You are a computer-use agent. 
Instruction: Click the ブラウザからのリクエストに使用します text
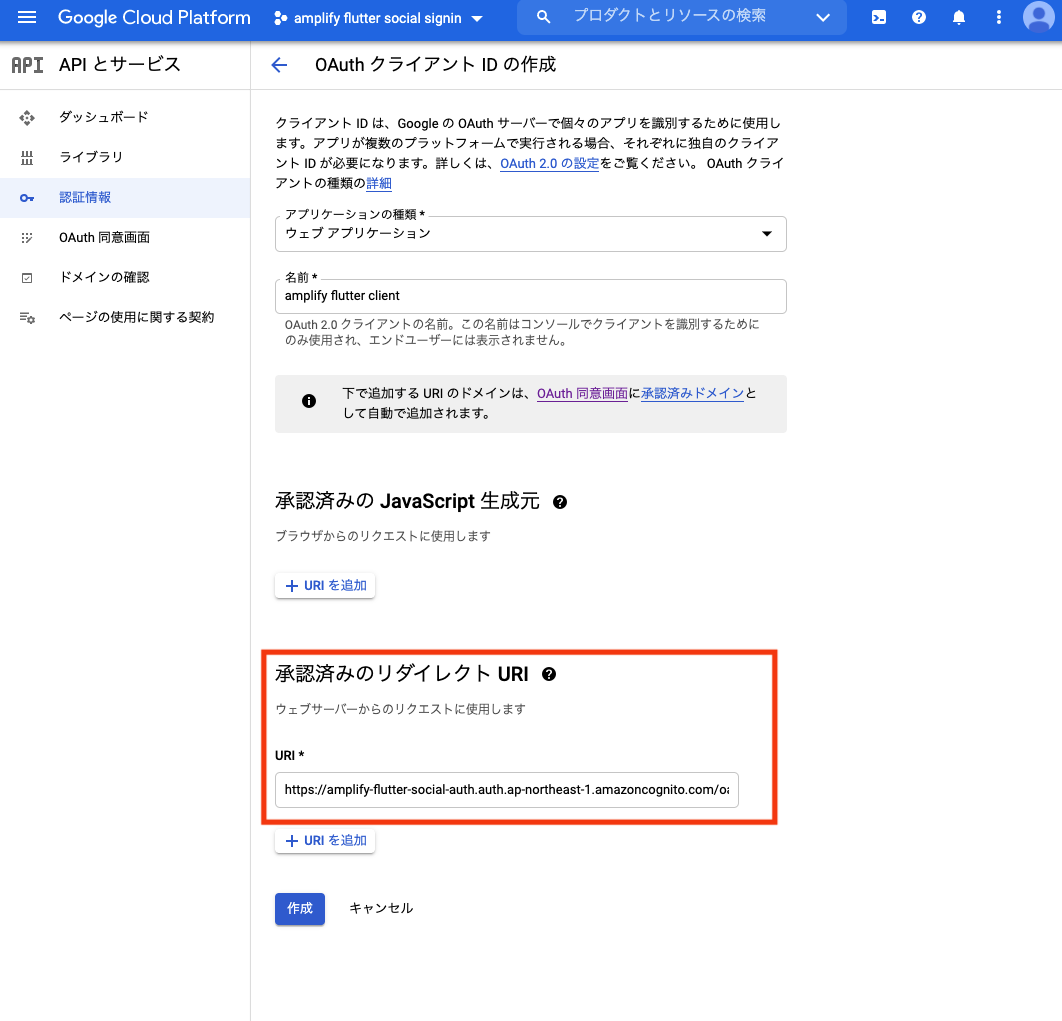(x=383, y=536)
